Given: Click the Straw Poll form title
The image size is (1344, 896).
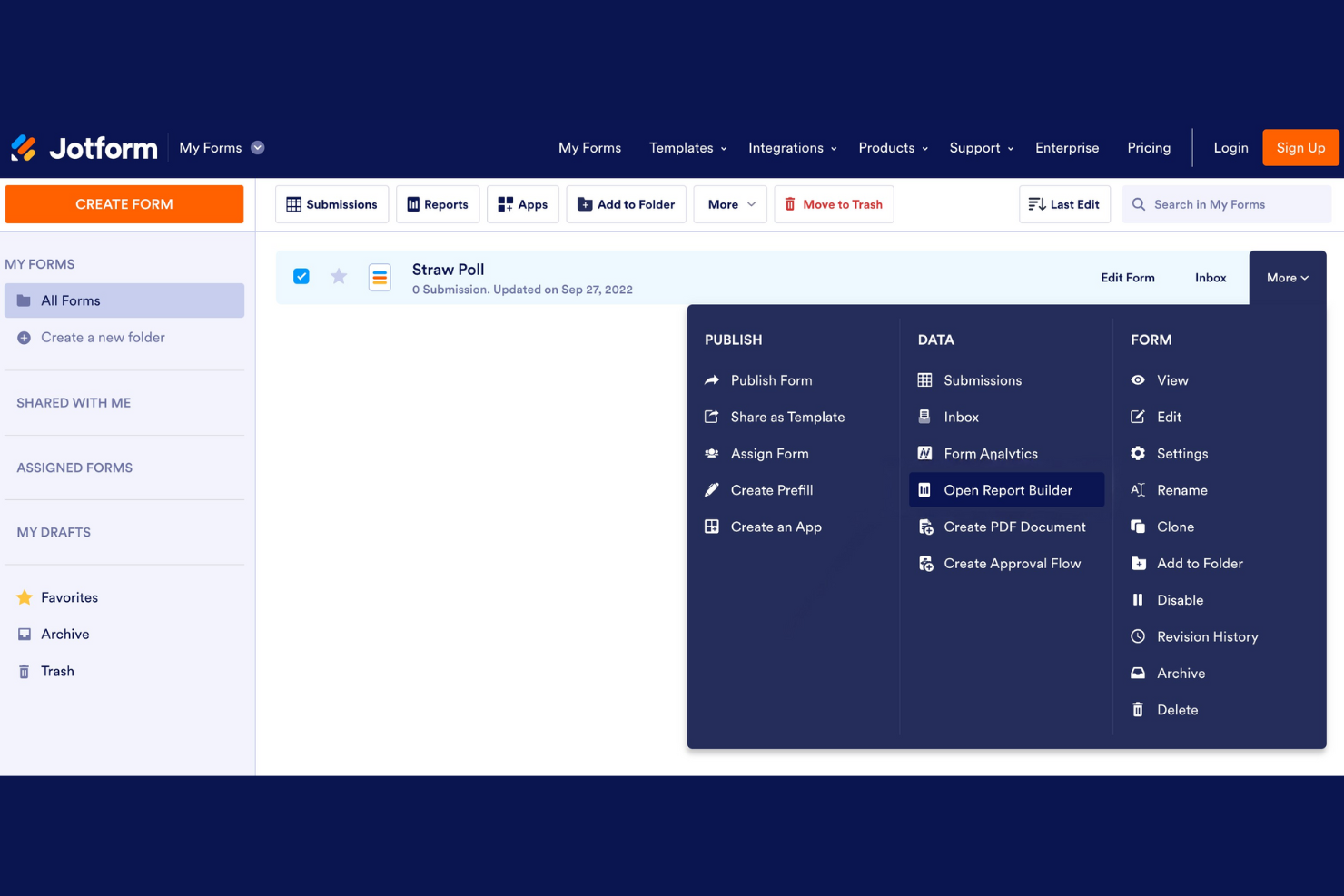Looking at the screenshot, I should [448, 270].
